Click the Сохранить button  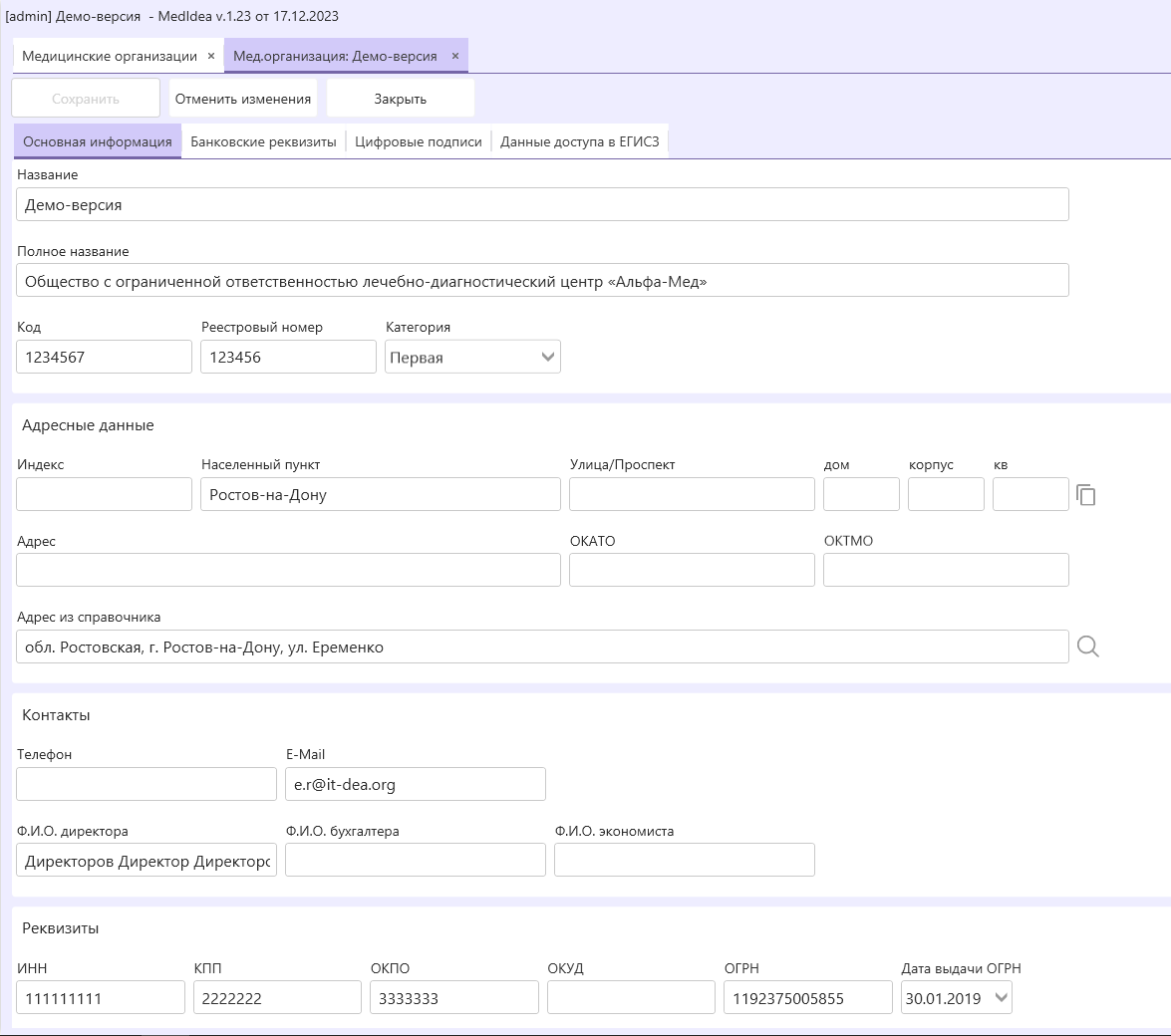(x=86, y=99)
